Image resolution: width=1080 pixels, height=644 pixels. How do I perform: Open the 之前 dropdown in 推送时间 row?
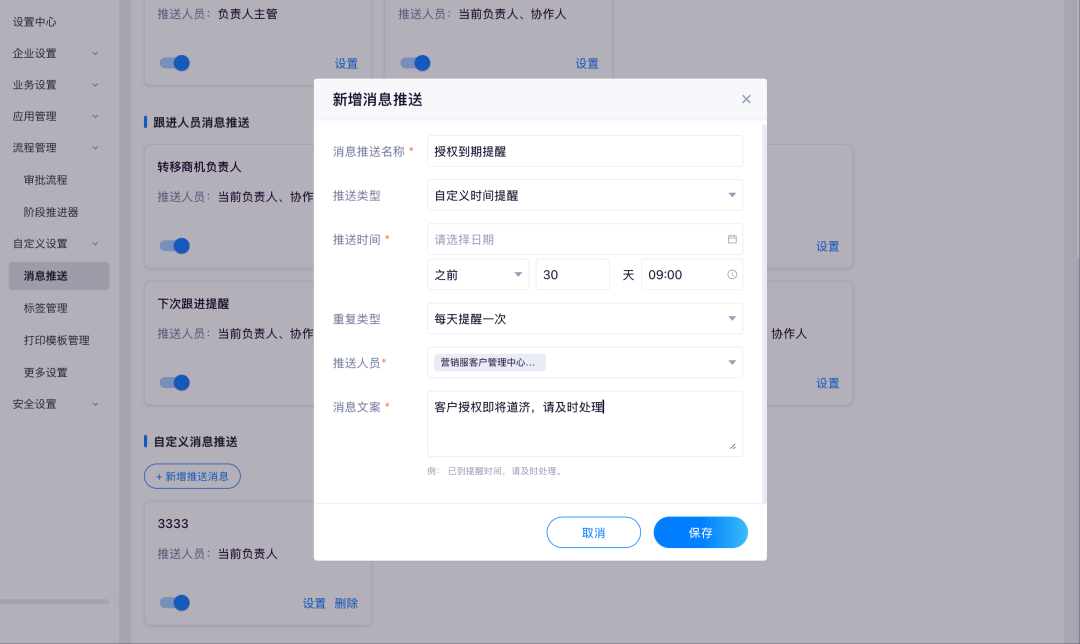coord(477,273)
